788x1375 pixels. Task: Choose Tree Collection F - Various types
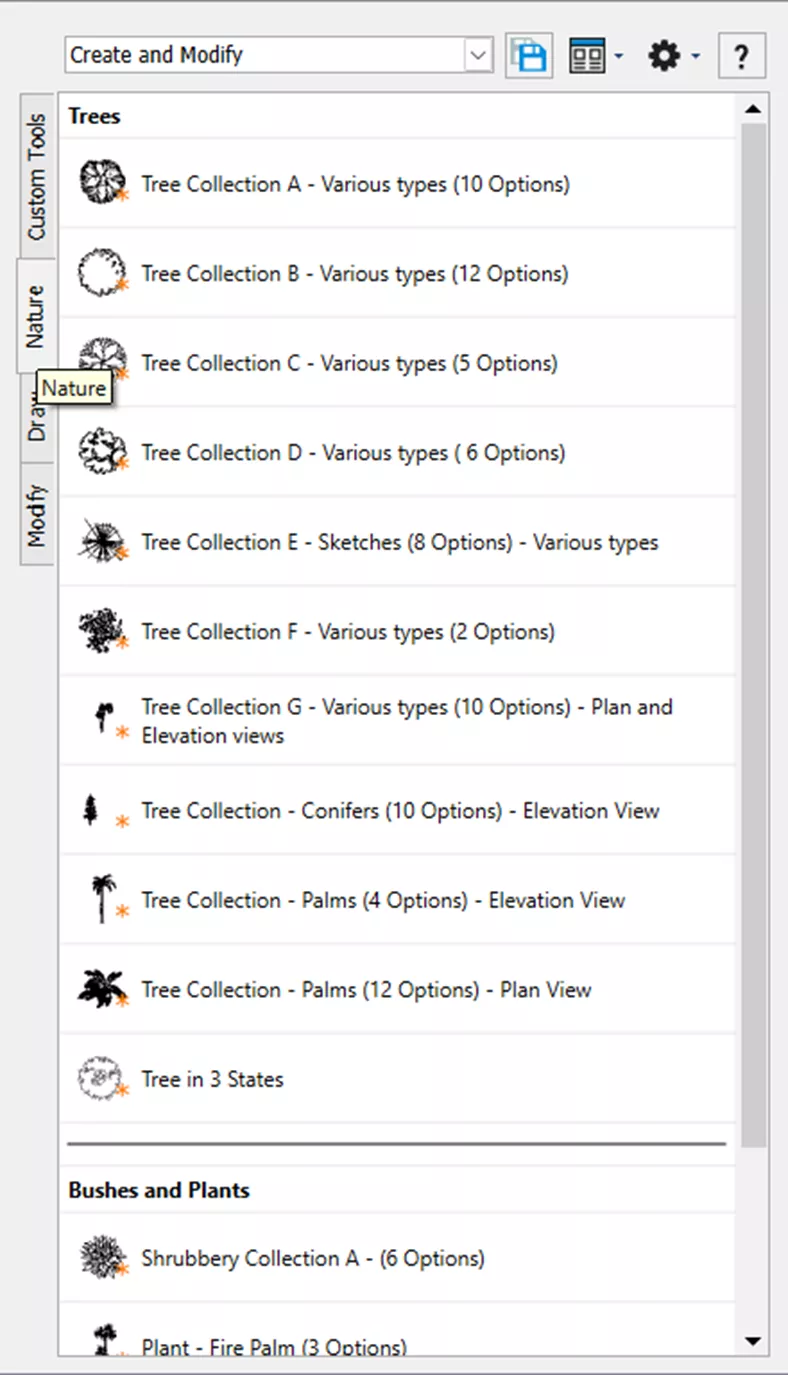(347, 632)
